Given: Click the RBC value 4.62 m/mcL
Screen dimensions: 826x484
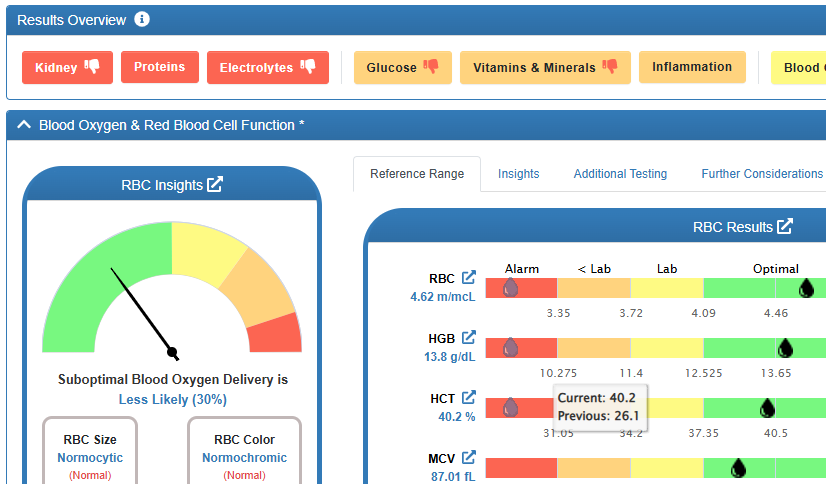Looking at the screenshot, I should pos(442,297).
